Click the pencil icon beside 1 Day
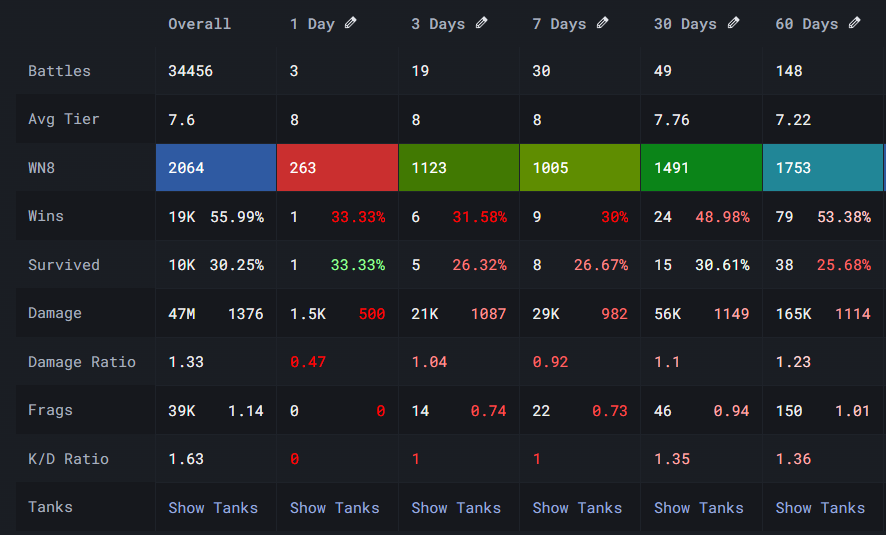The width and height of the screenshot is (886, 535). 350,23
